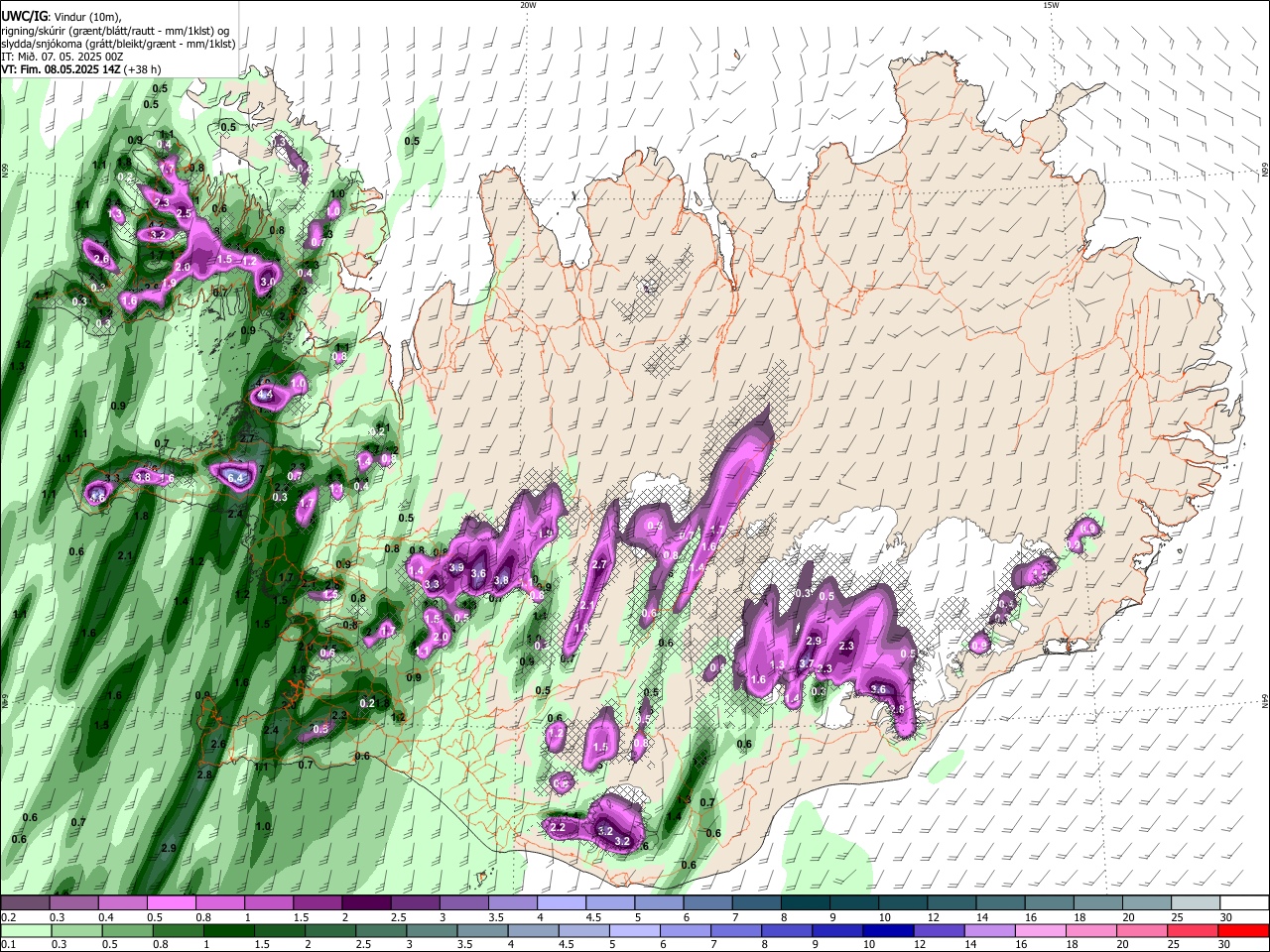Pick the 25 swatch in the lower rain scale

click(x=1195, y=930)
